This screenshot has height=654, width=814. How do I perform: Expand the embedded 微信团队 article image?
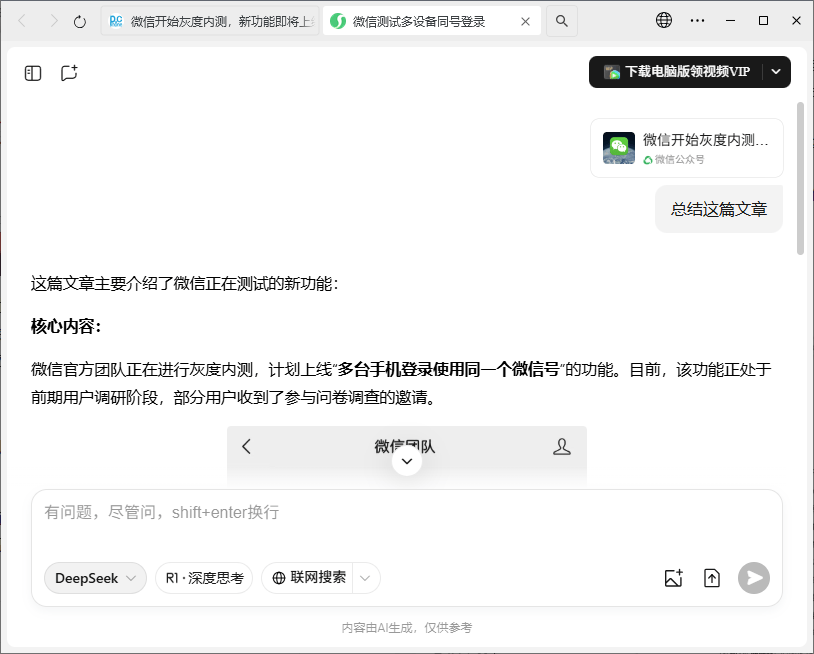[407, 461]
